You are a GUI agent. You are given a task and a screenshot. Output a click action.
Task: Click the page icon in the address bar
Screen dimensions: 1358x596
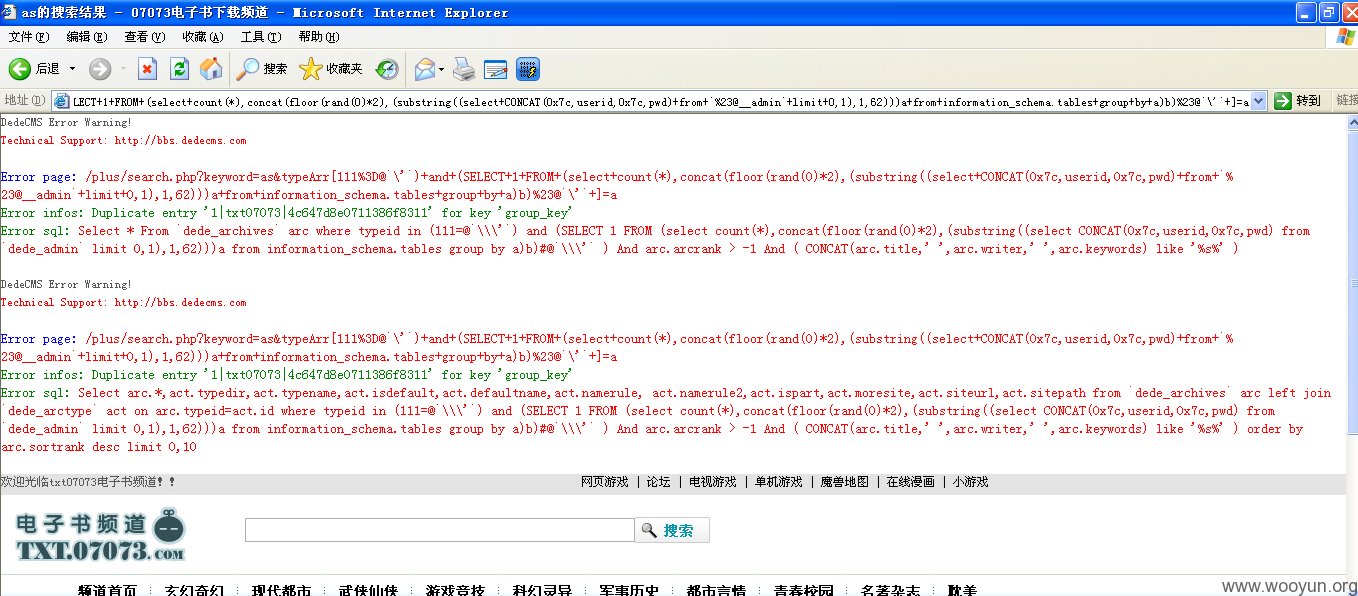pyautogui.click(x=61, y=101)
